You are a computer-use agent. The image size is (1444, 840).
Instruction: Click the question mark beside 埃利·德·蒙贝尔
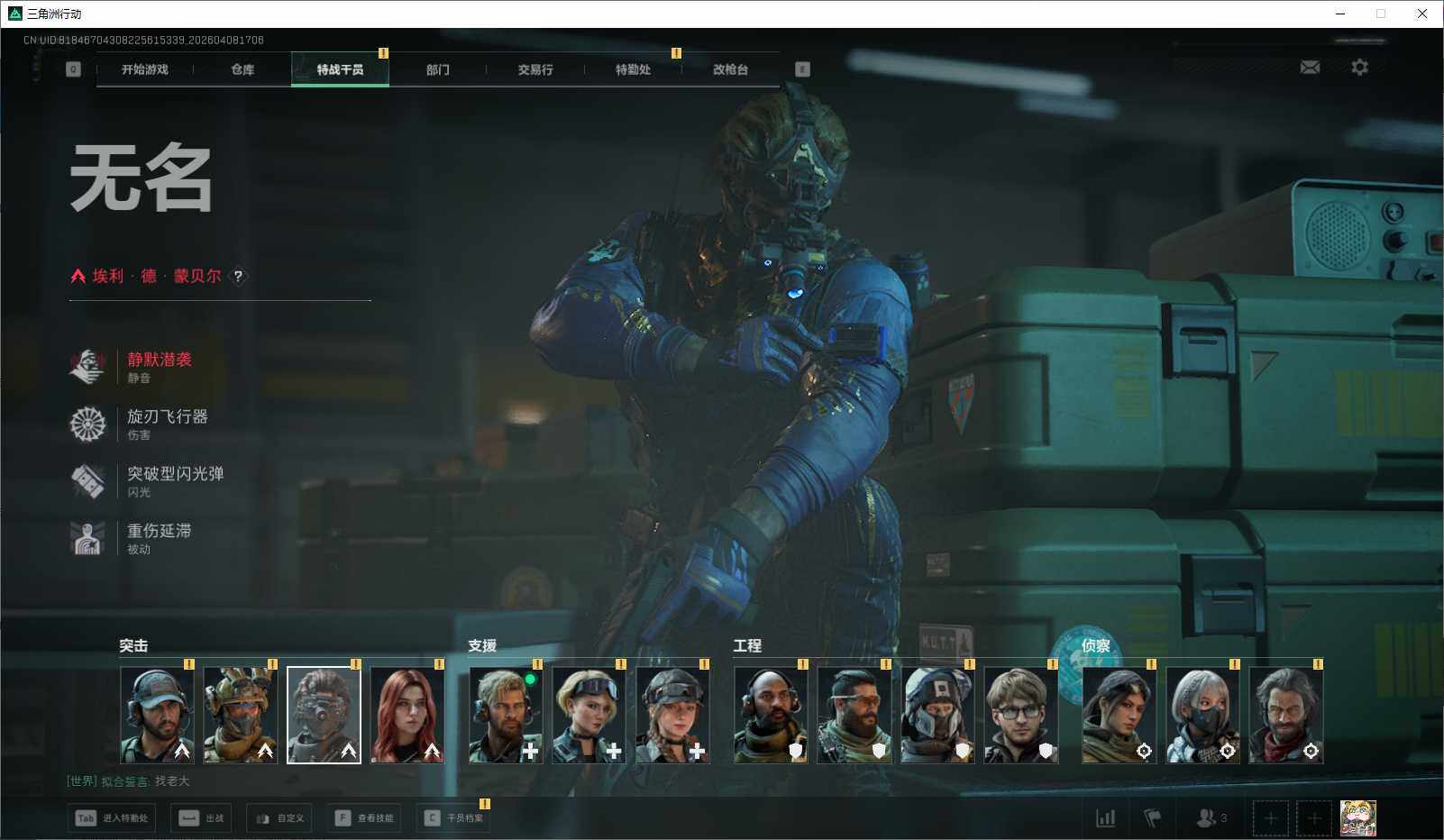[x=238, y=277]
